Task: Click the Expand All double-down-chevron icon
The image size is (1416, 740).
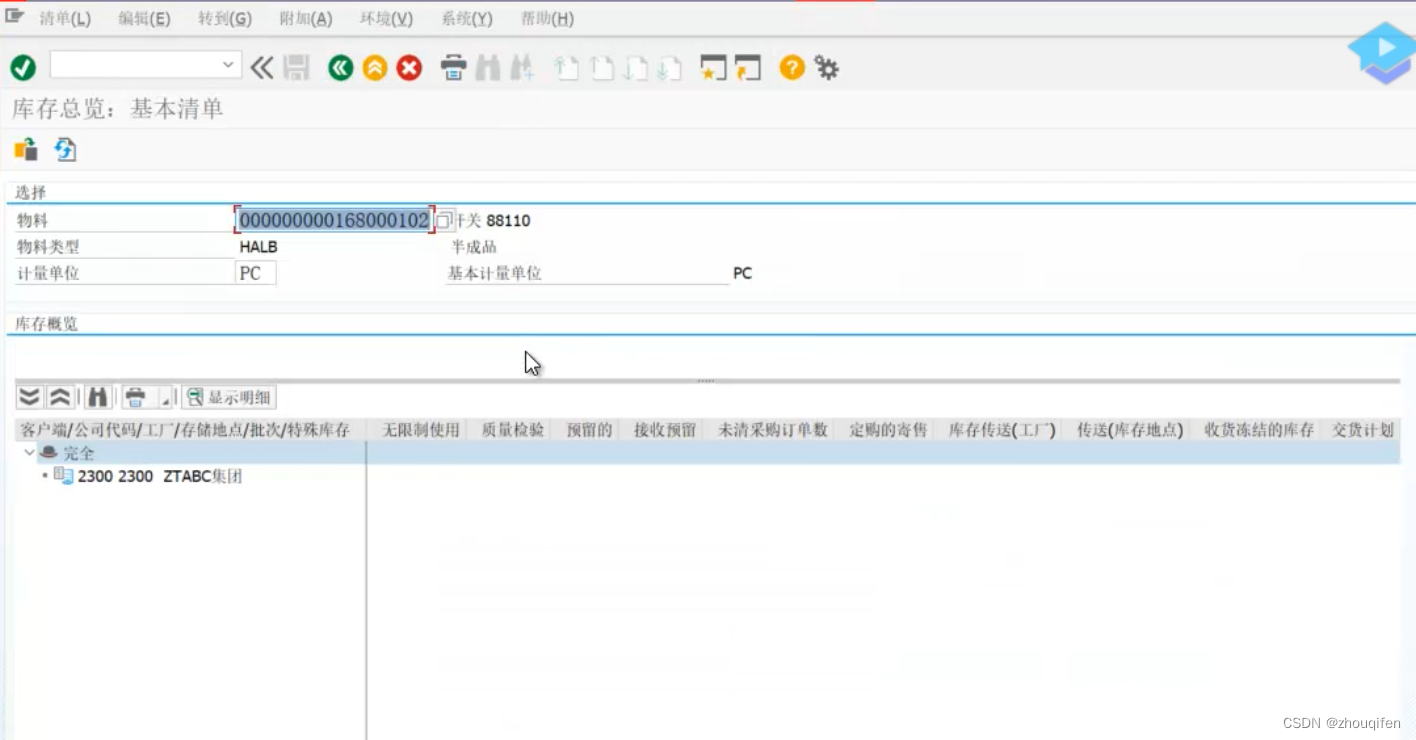Action: (x=30, y=397)
